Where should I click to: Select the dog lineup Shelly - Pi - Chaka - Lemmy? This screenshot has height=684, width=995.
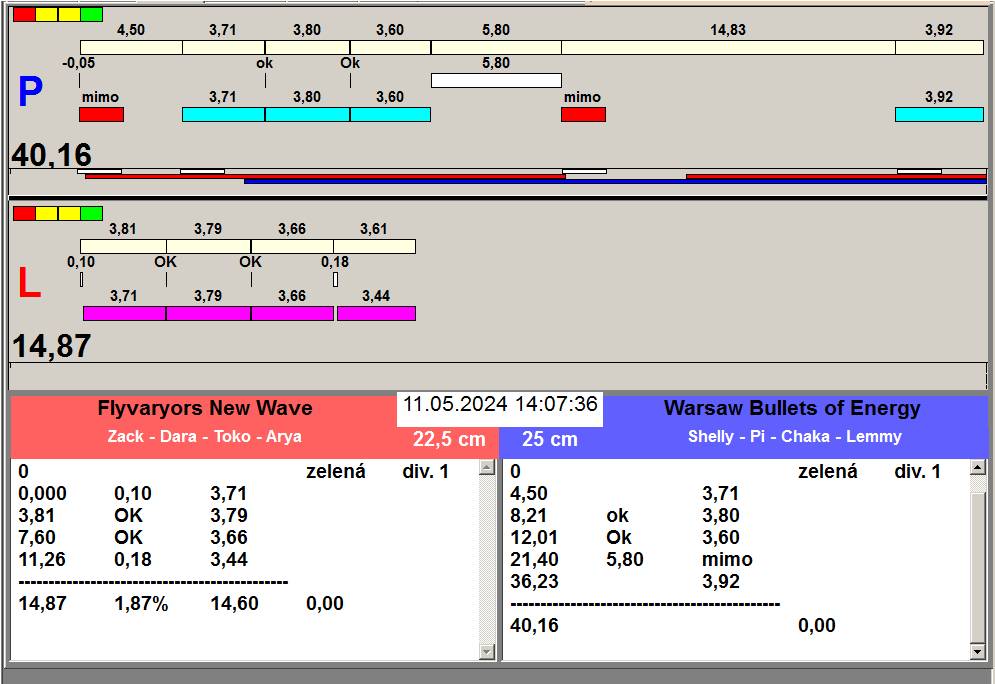pyautogui.click(x=794, y=437)
